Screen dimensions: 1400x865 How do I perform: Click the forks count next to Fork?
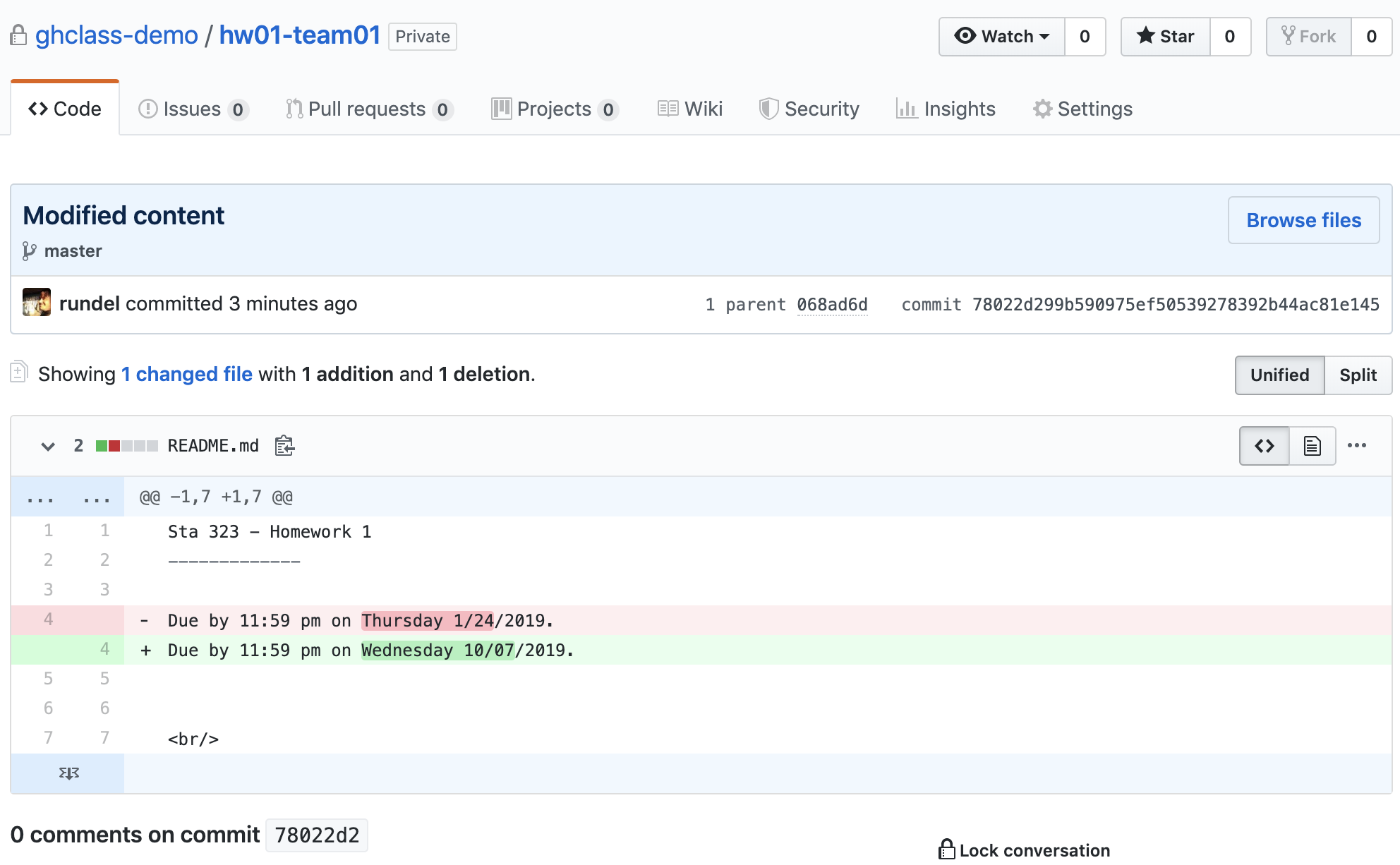[1371, 37]
